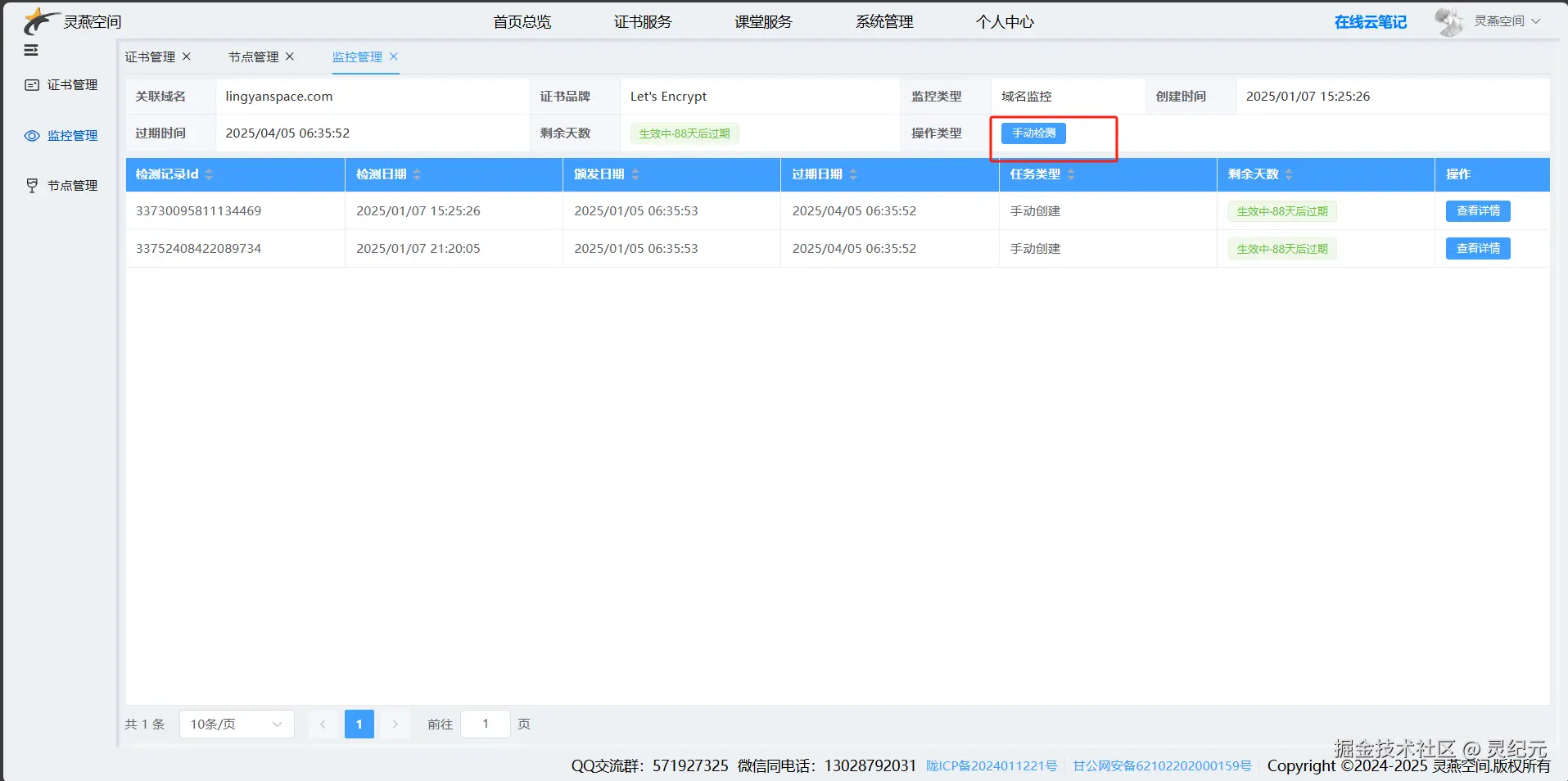
Task: View details for record 33730095811134469
Action: click(x=1478, y=211)
